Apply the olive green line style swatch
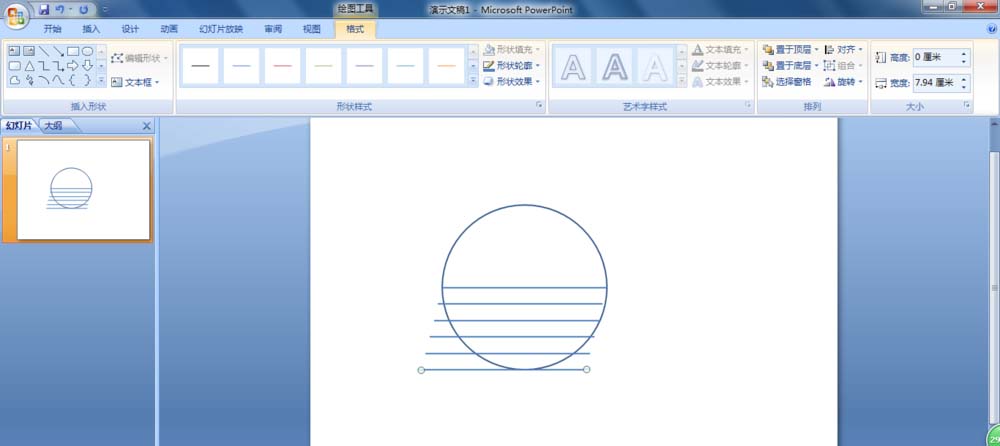This screenshot has height=446, width=1000. (x=323, y=66)
